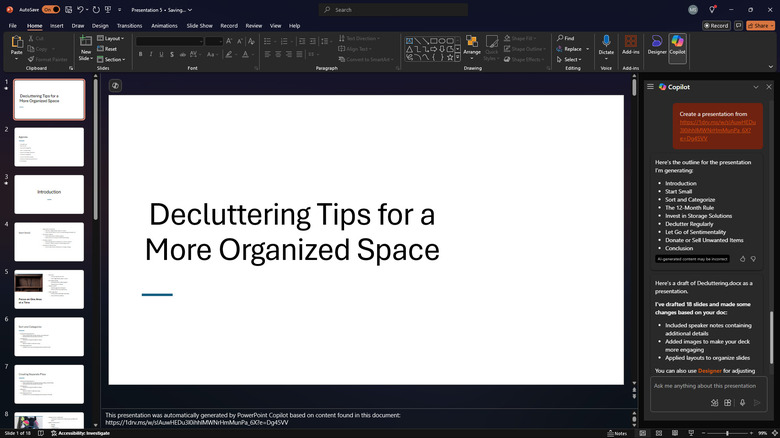
Task: Switch to the Transitions tab
Action: [129, 26]
